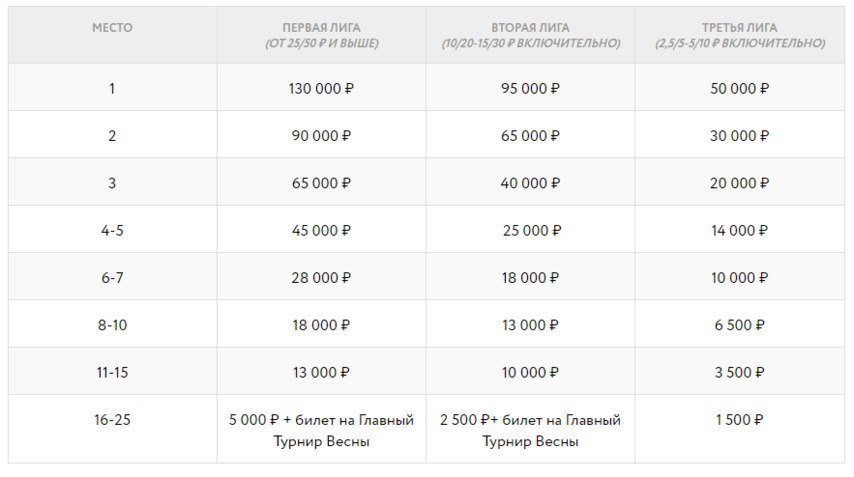Click the 28 000 ₽ prize cell
This screenshot has width=854, height=477.
[x=320, y=278]
